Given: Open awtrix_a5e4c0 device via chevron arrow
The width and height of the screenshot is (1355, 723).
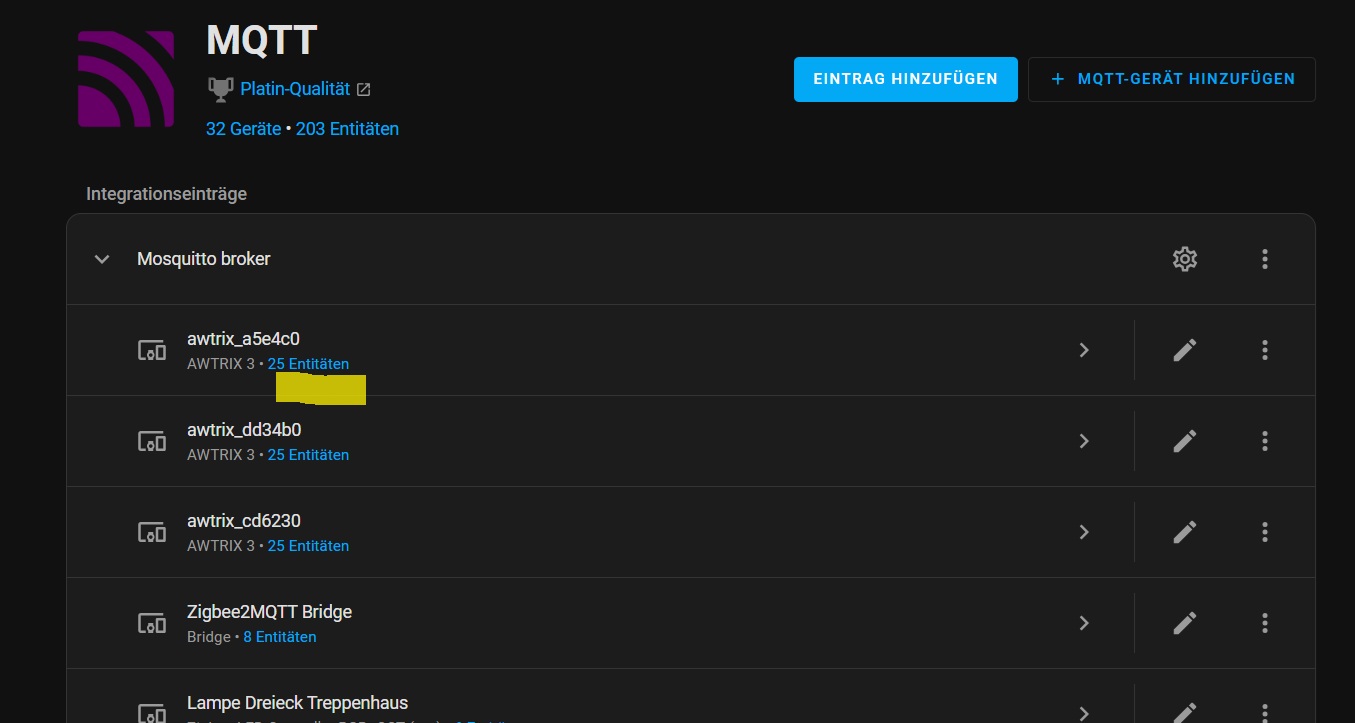Looking at the screenshot, I should (x=1084, y=350).
